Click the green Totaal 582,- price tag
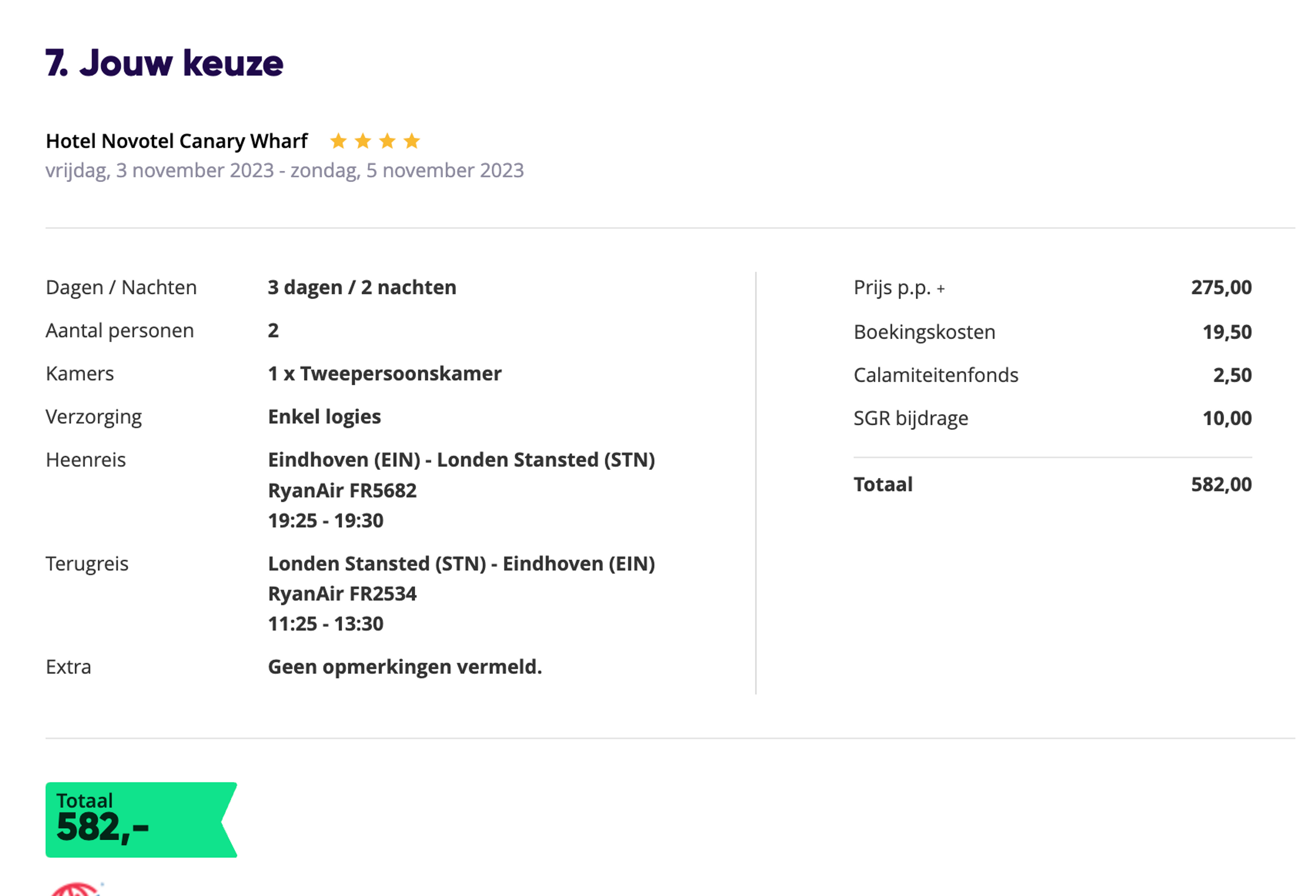The image size is (1316, 896). pyautogui.click(x=141, y=820)
